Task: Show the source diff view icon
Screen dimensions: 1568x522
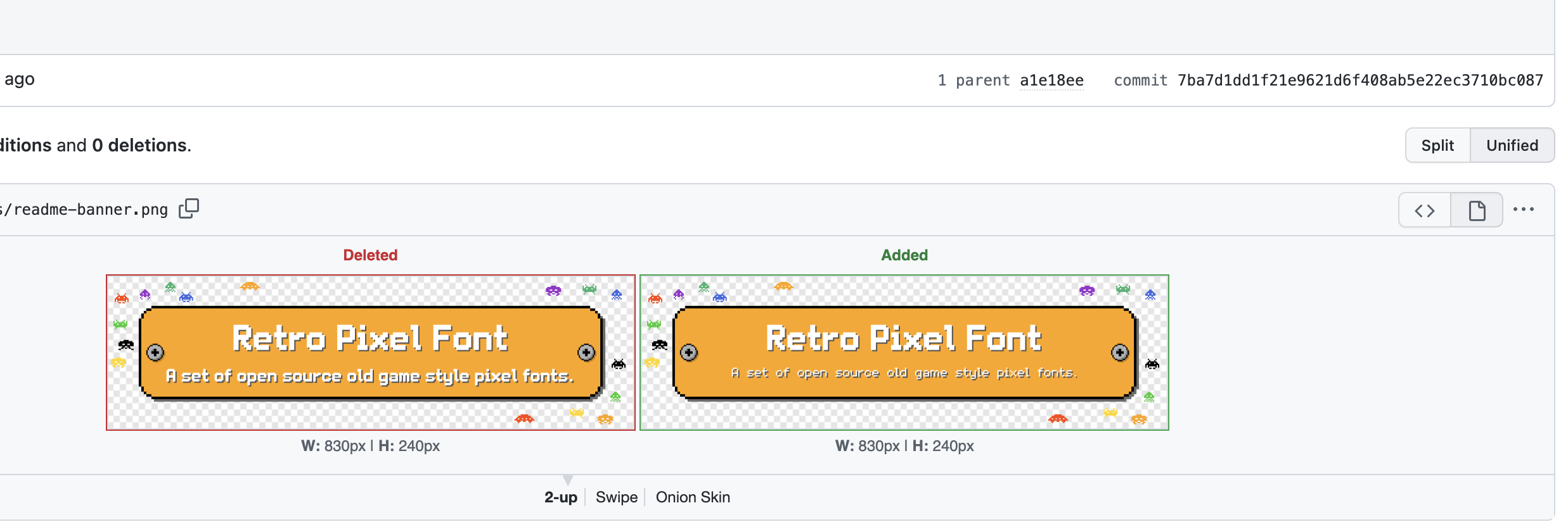Action: click(x=1425, y=210)
